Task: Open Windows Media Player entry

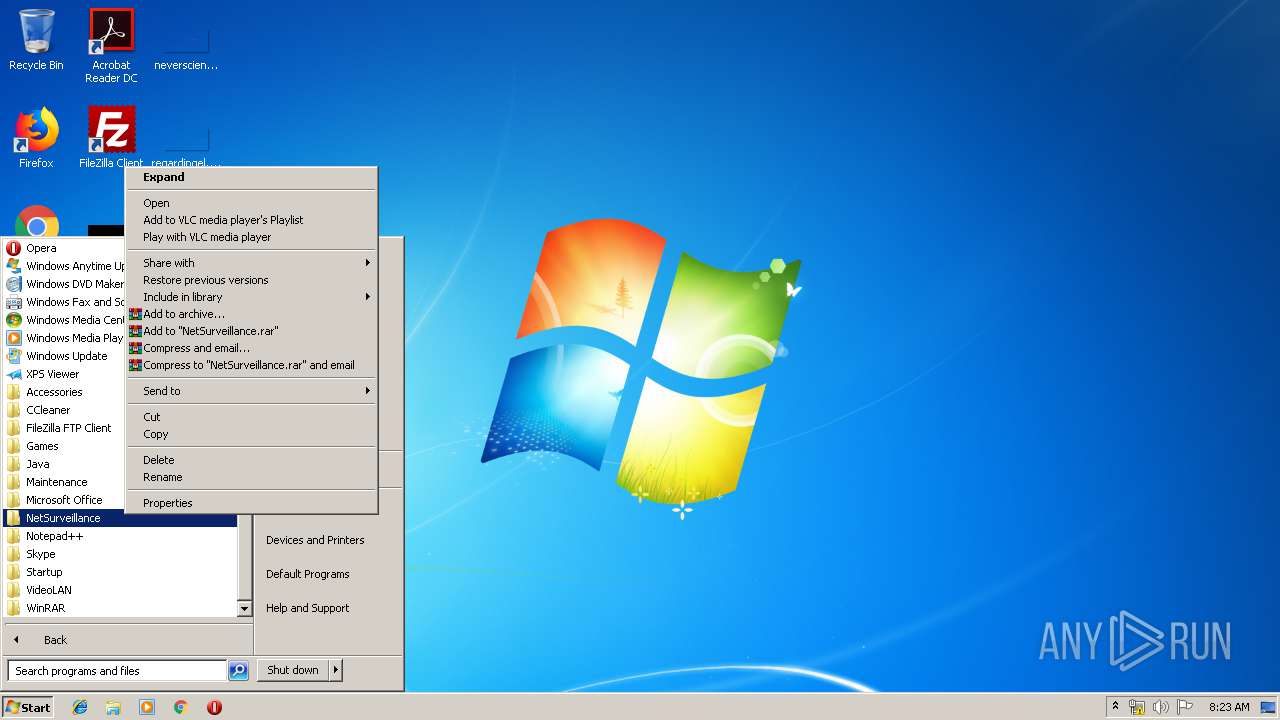Action: (x=65, y=338)
